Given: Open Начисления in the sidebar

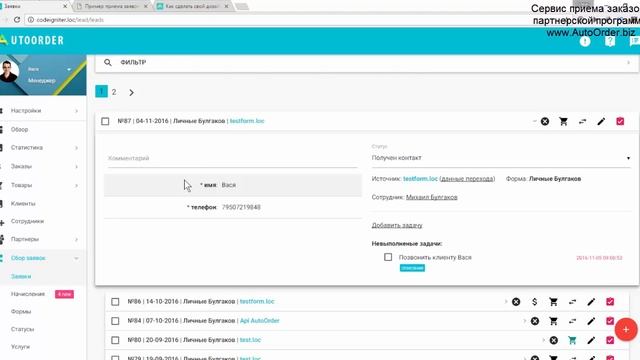Looking at the screenshot, I should pyautogui.click(x=28, y=294).
